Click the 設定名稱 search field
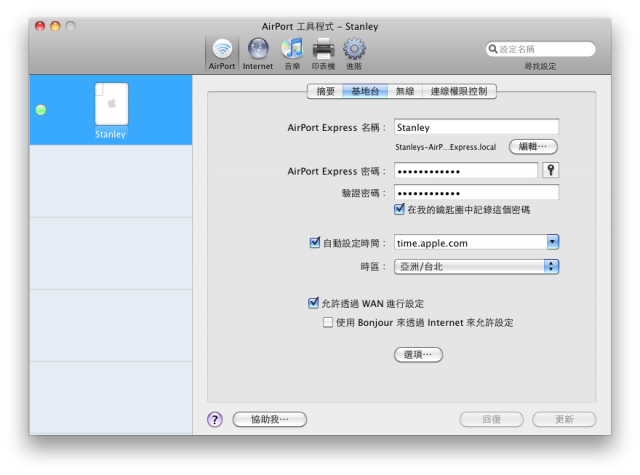This screenshot has height=475, width=640. click(x=540, y=49)
